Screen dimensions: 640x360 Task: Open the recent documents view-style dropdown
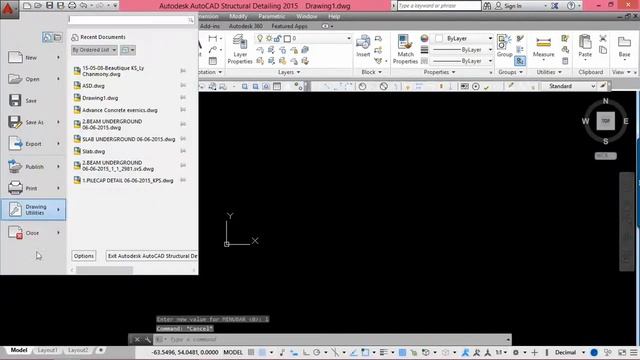pyautogui.click(x=128, y=50)
